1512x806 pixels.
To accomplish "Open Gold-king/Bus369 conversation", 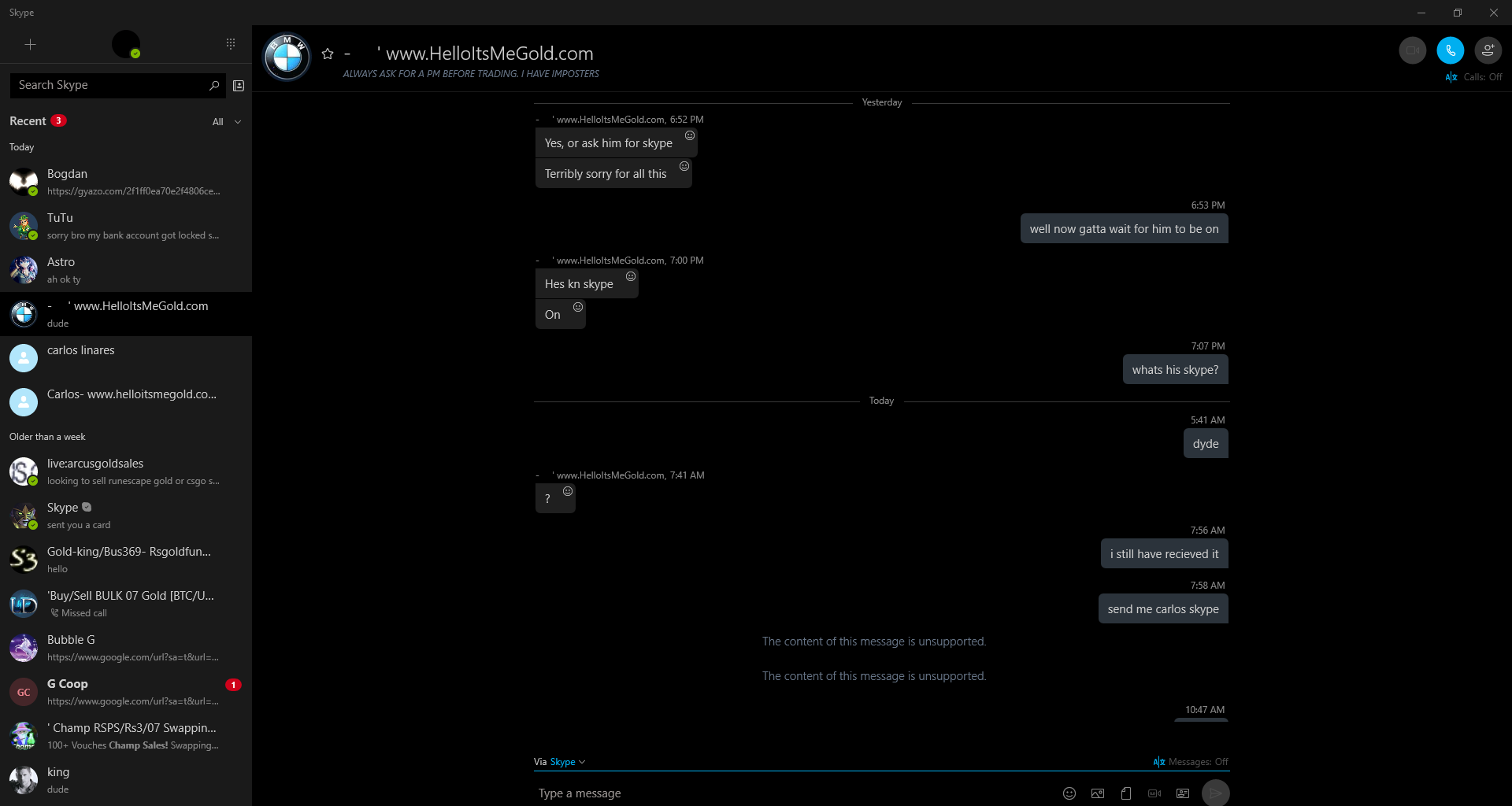I will pyautogui.click(x=126, y=560).
